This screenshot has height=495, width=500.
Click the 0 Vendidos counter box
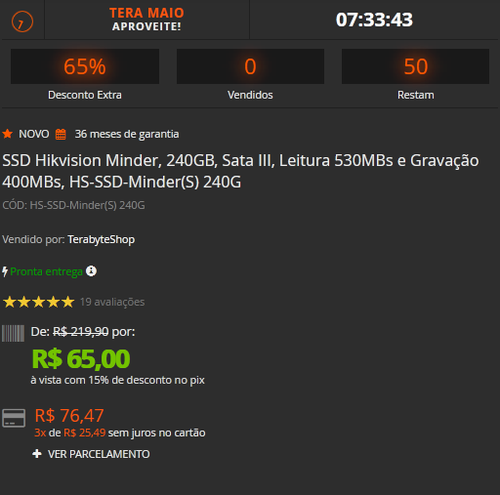coord(250,66)
